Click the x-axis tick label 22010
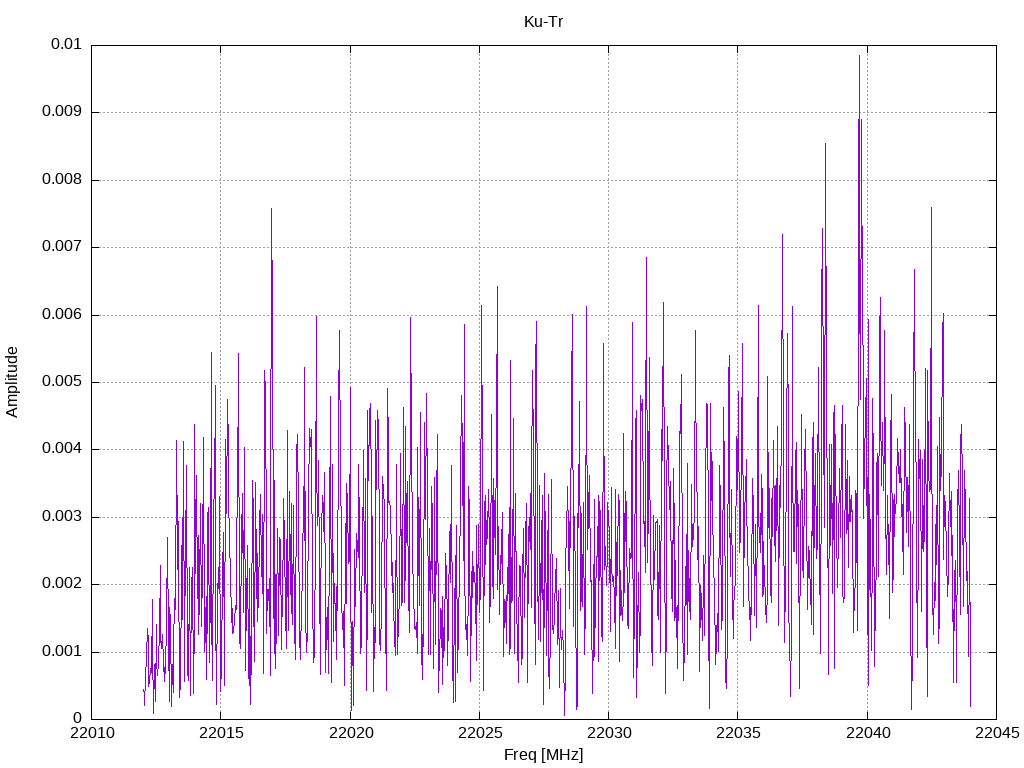1024x768 pixels. point(91,733)
